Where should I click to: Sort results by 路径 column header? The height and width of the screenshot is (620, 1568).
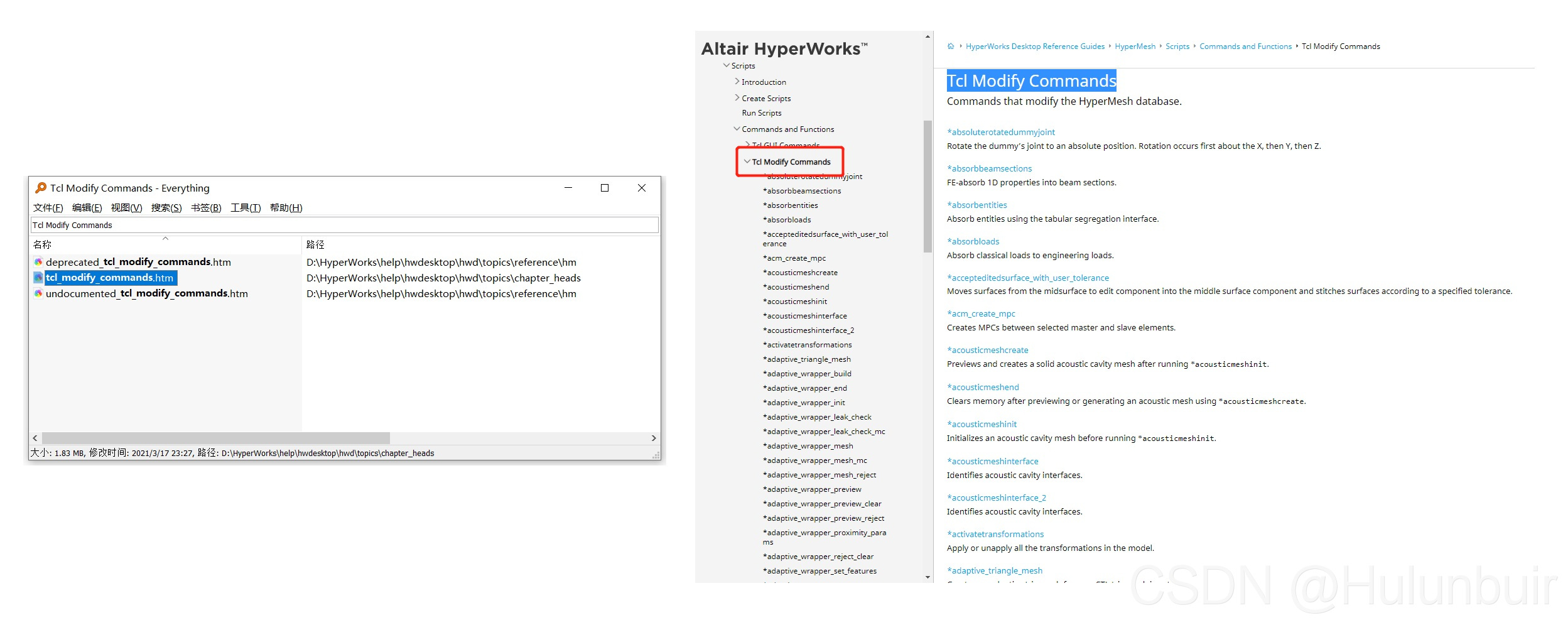pyautogui.click(x=315, y=244)
